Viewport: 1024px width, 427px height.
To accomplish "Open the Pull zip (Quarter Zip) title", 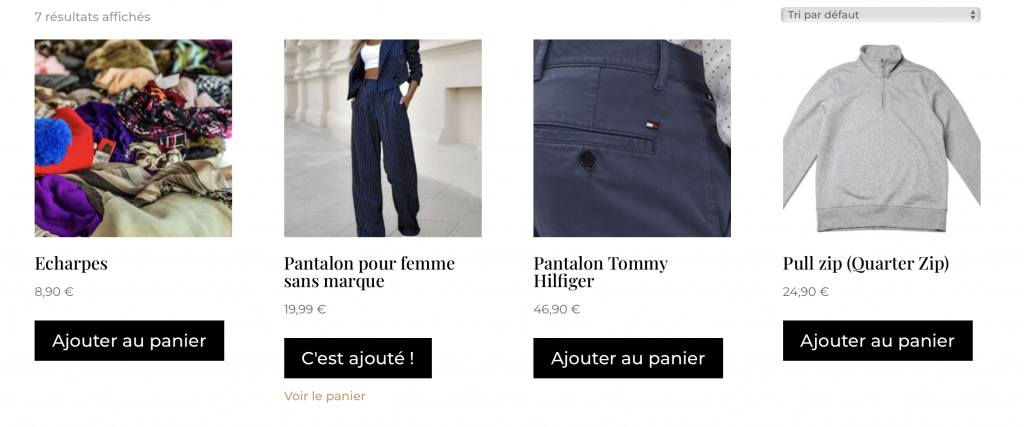I will [866, 264].
